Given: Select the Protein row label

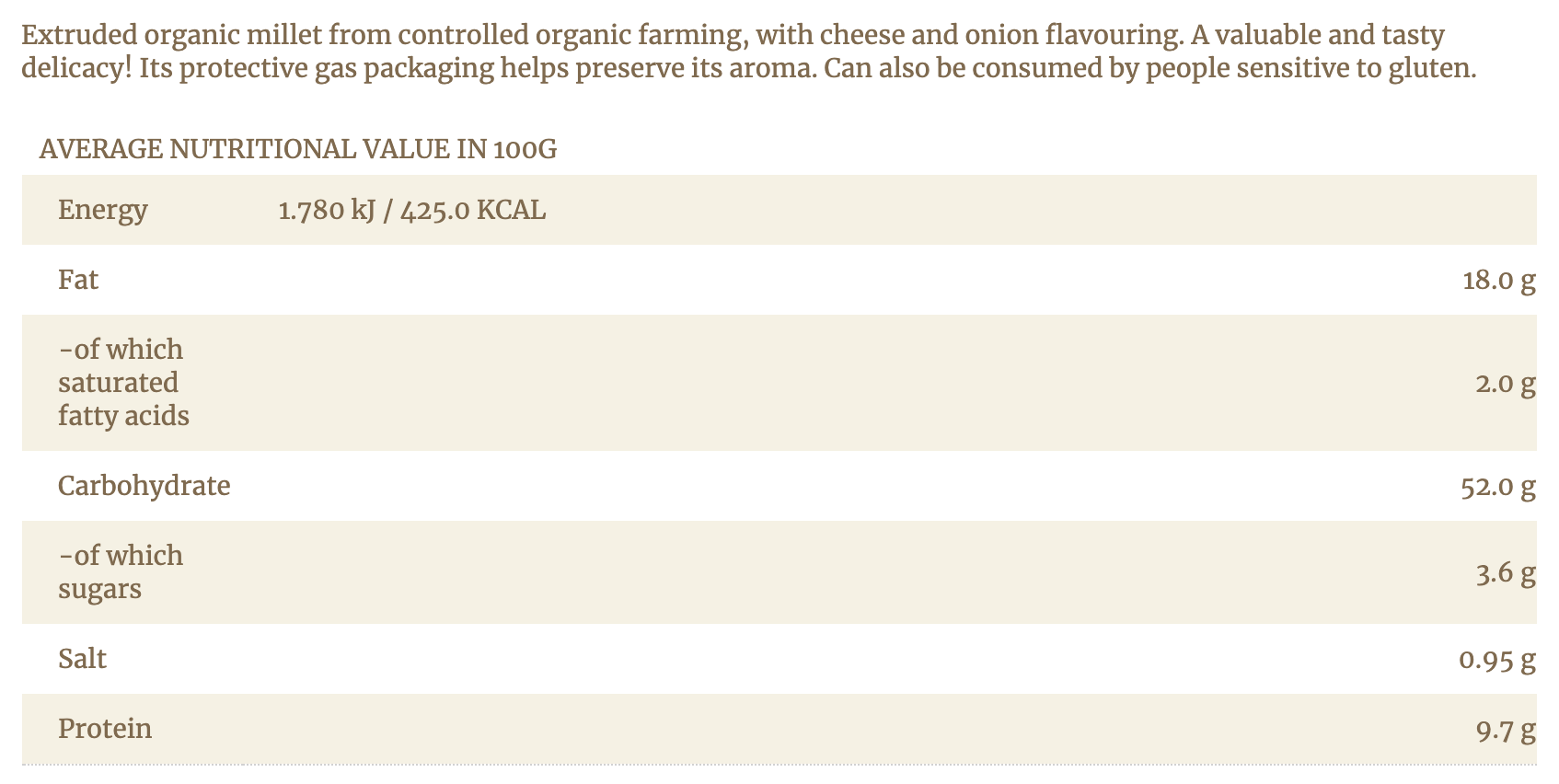Looking at the screenshot, I should (105, 729).
